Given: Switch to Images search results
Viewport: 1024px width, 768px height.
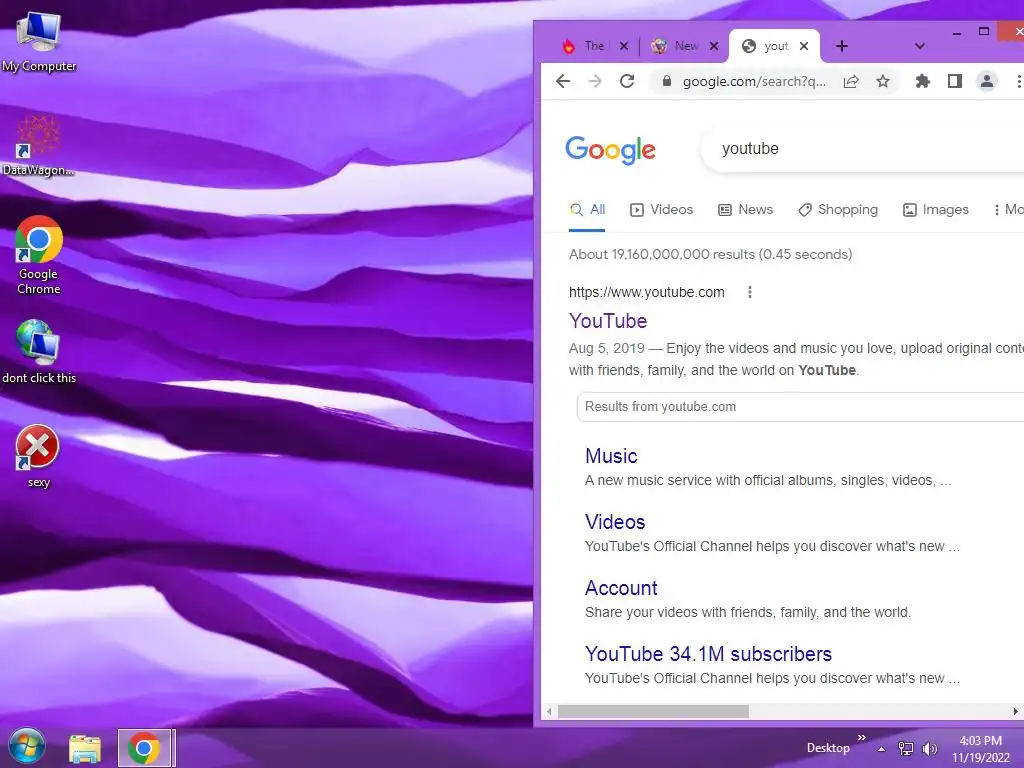Looking at the screenshot, I should pyautogui.click(x=935, y=210).
